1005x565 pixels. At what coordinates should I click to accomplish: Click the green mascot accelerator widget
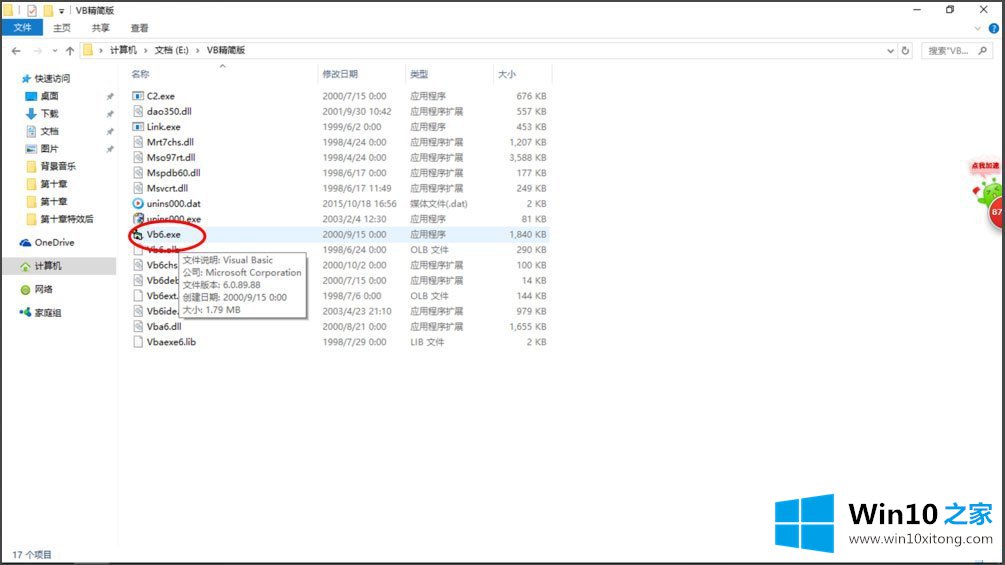point(989,194)
